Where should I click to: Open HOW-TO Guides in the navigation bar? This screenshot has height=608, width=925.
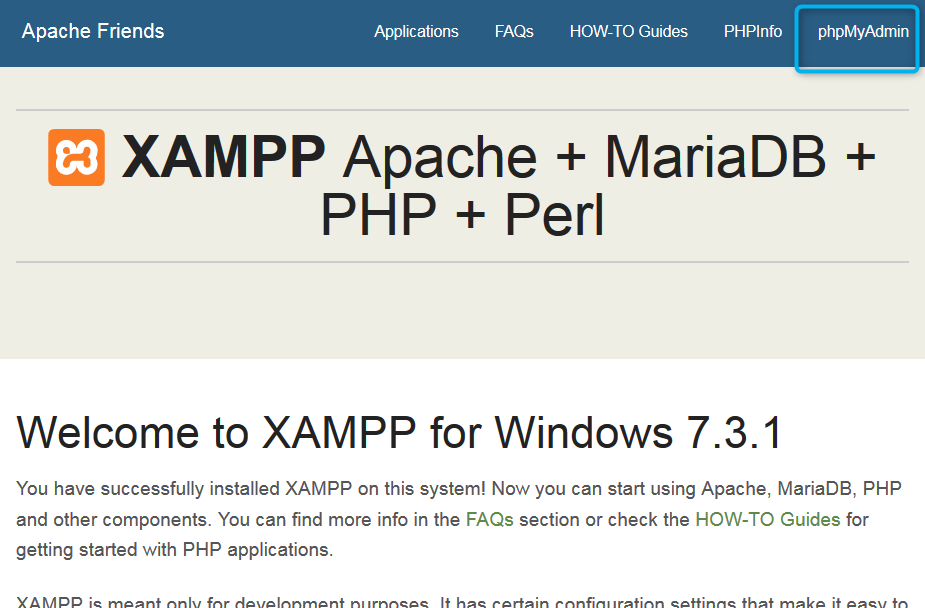click(628, 31)
